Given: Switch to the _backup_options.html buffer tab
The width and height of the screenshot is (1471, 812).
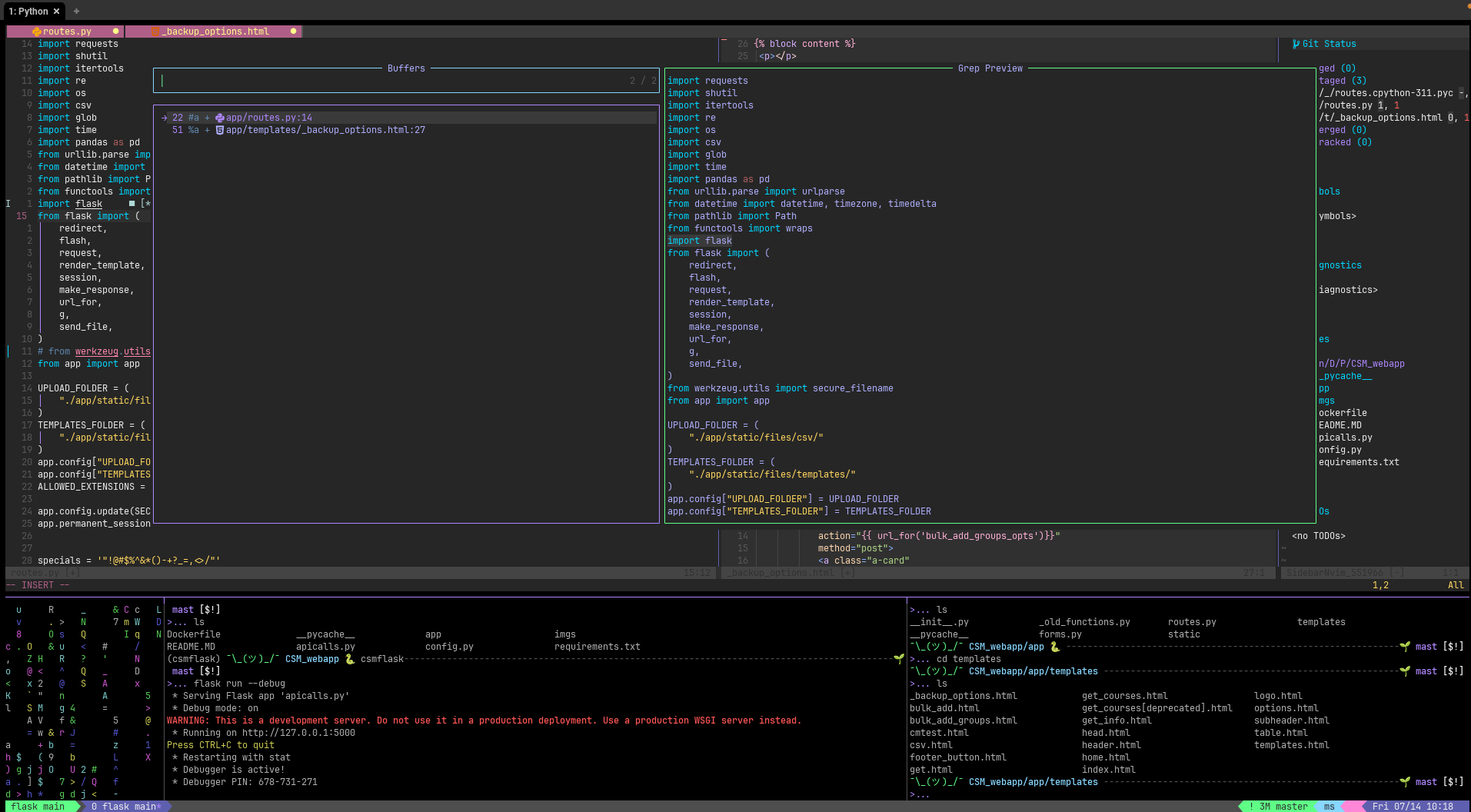Looking at the screenshot, I should tap(215, 32).
